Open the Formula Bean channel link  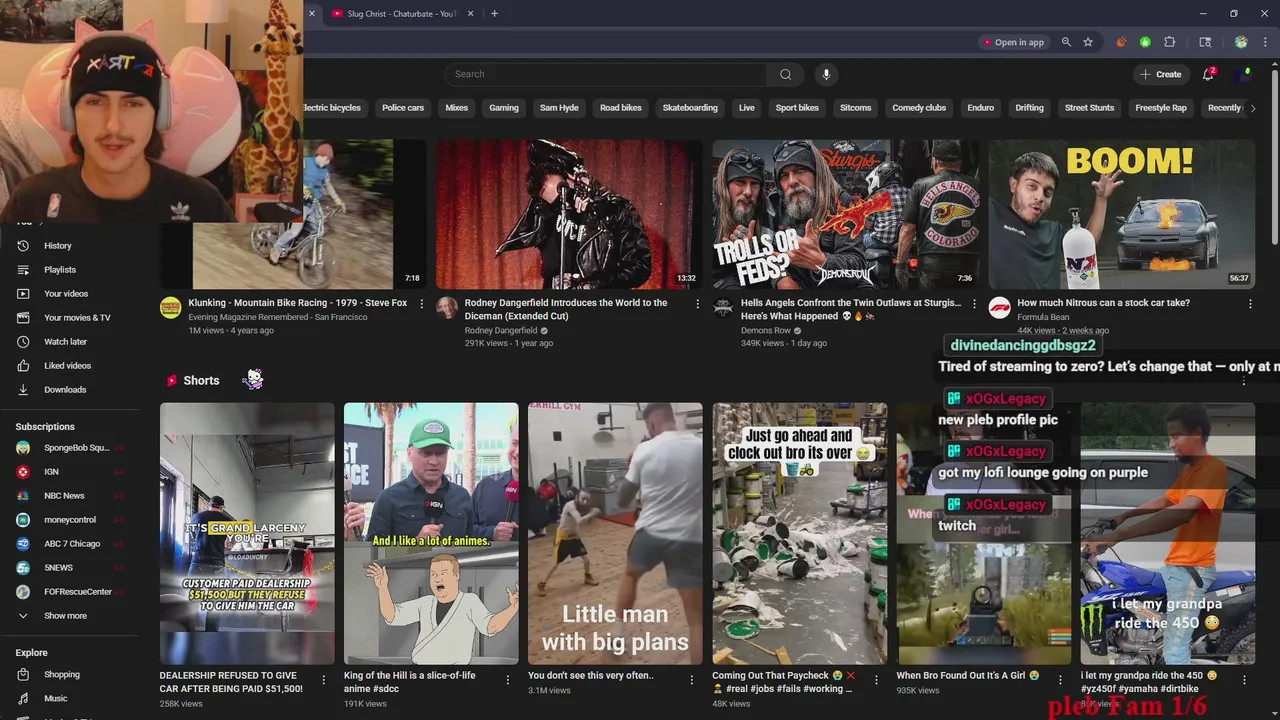(x=1043, y=317)
